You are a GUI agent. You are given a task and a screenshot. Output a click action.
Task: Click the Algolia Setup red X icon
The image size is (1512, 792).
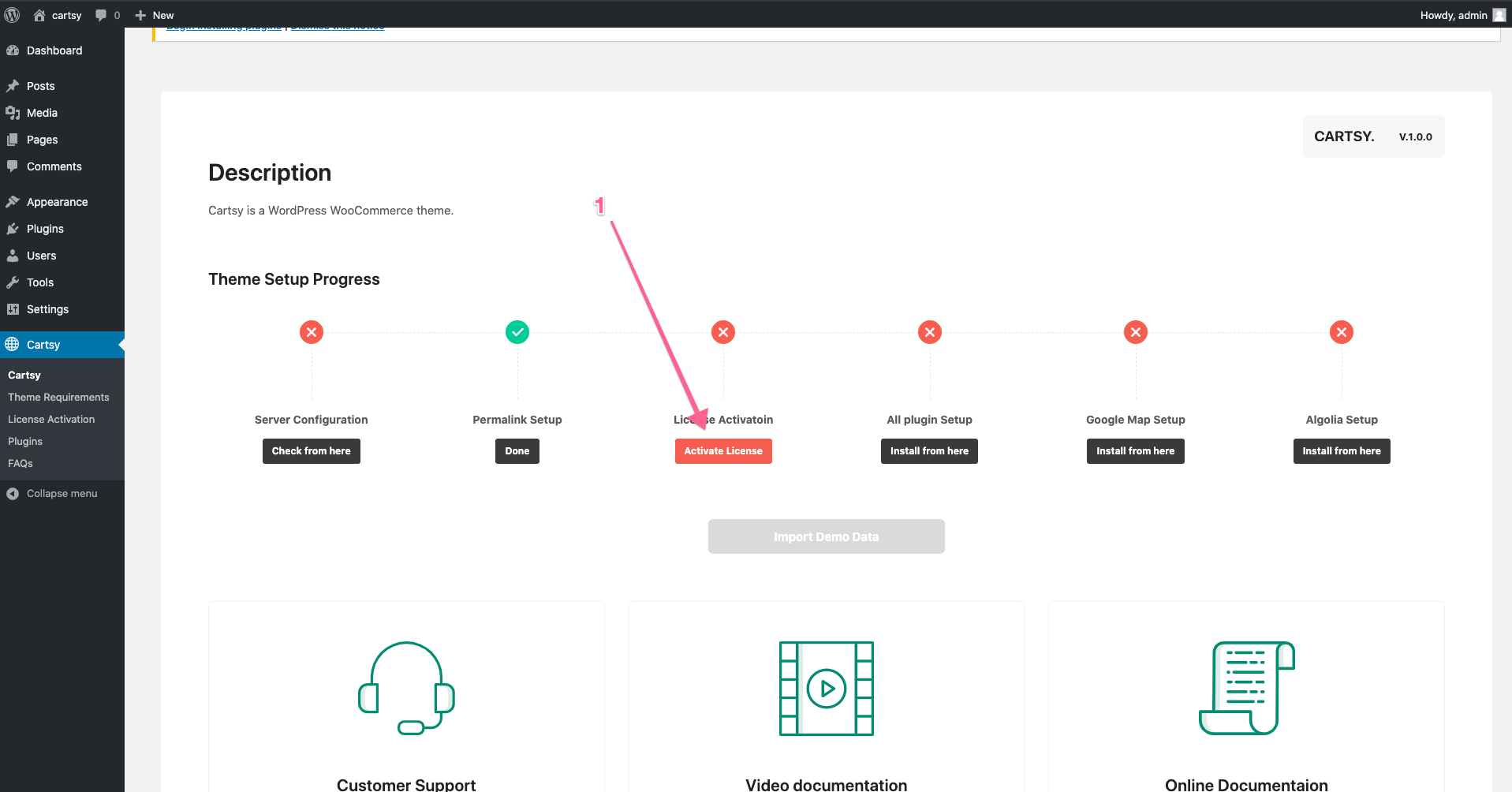[x=1342, y=332]
